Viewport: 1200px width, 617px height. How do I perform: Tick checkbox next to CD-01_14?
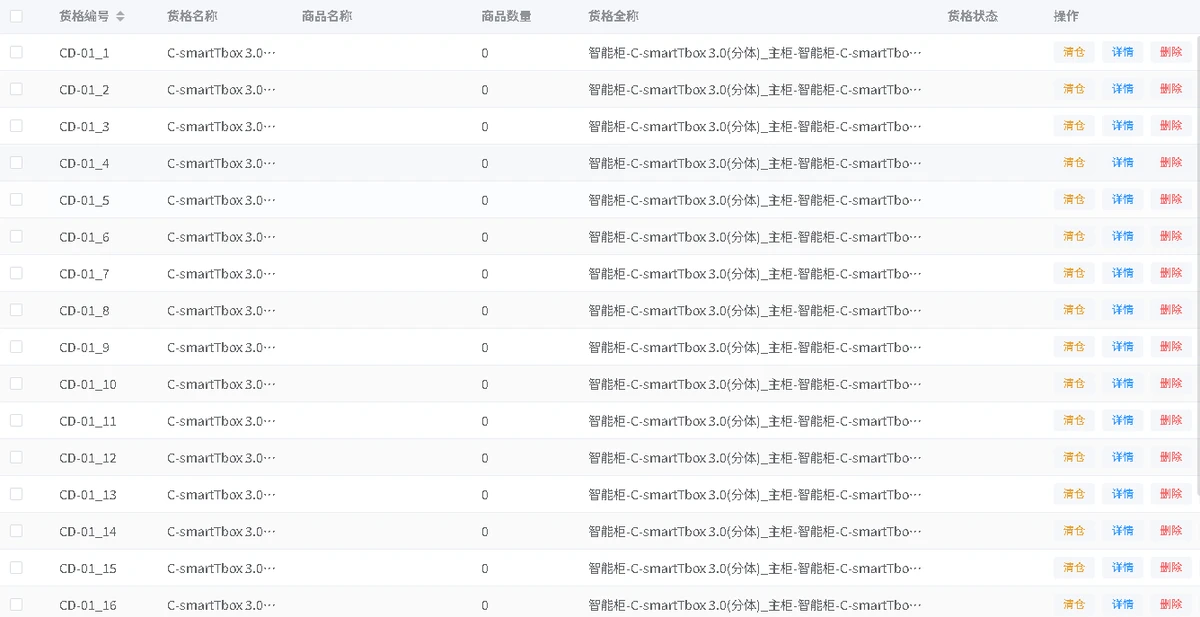tap(16, 531)
